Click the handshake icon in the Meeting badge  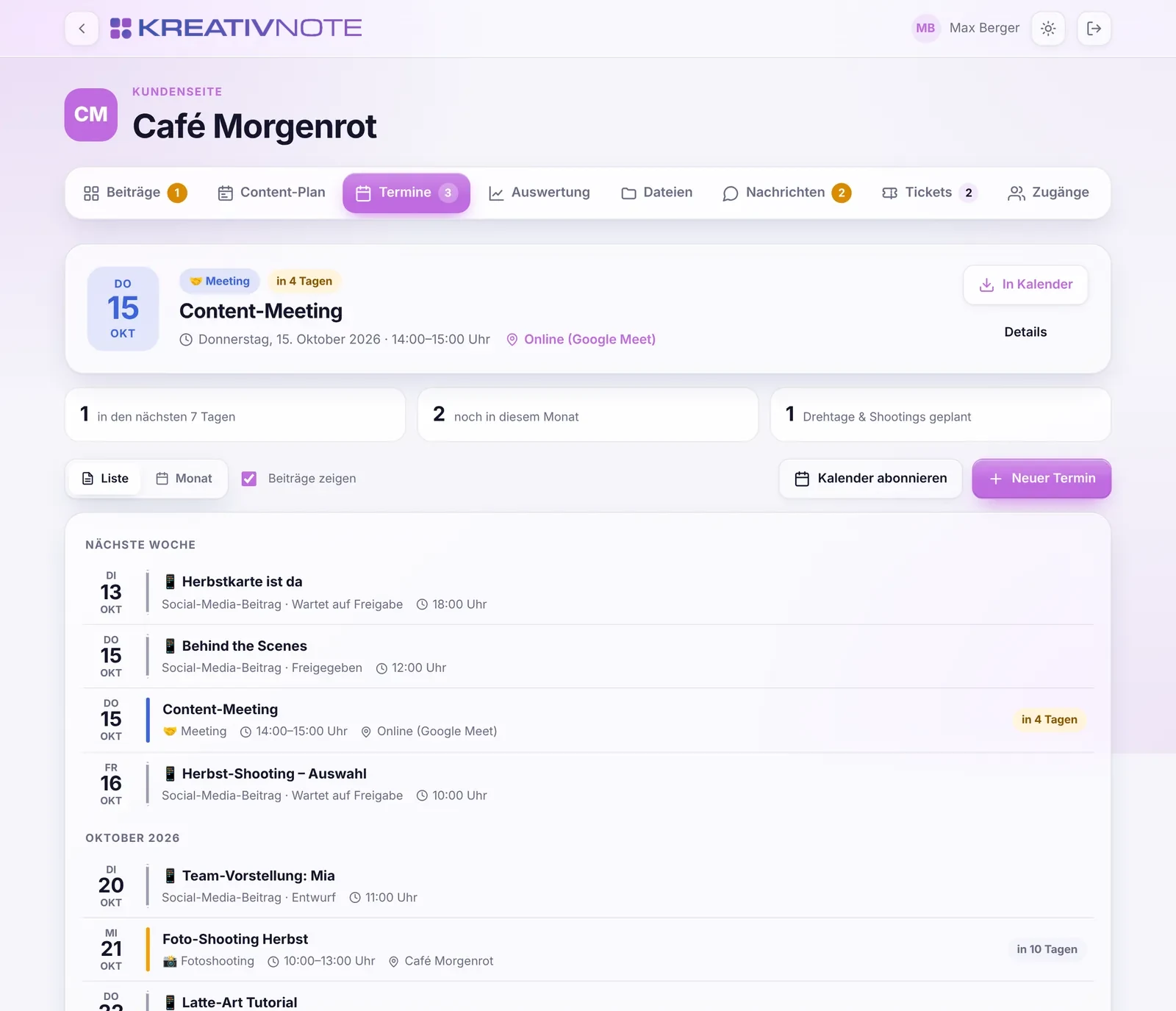(x=196, y=281)
